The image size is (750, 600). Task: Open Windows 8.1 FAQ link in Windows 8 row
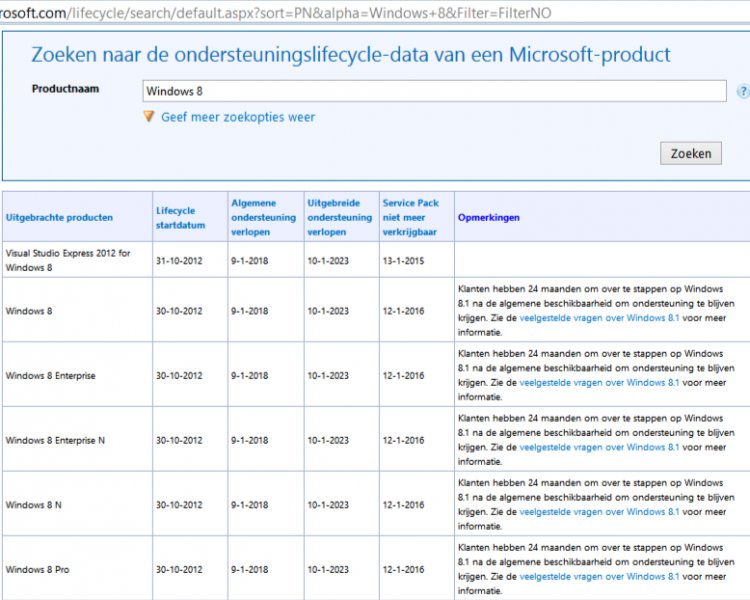click(x=599, y=318)
